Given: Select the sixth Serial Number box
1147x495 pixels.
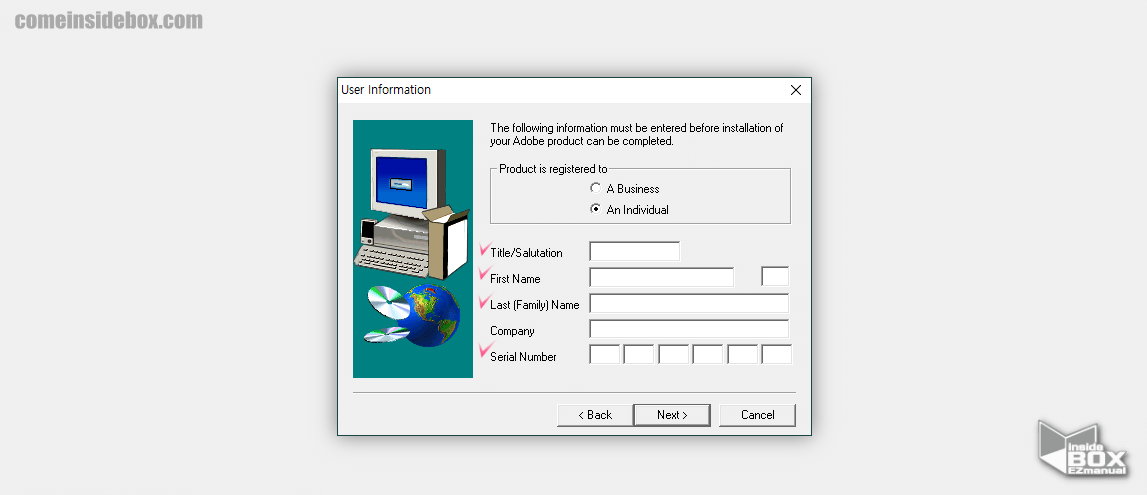Looking at the screenshot, I should click(777, 355).
